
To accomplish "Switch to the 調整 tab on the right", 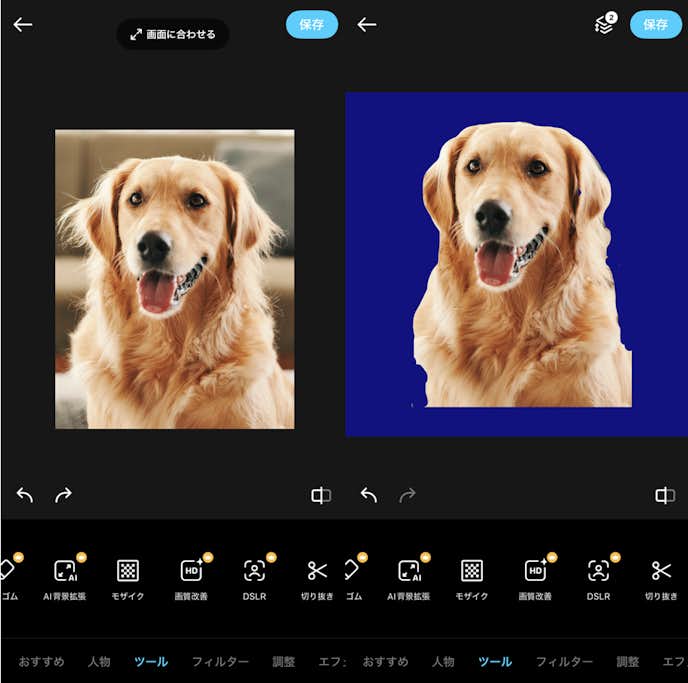I will (x=628, y=662).
